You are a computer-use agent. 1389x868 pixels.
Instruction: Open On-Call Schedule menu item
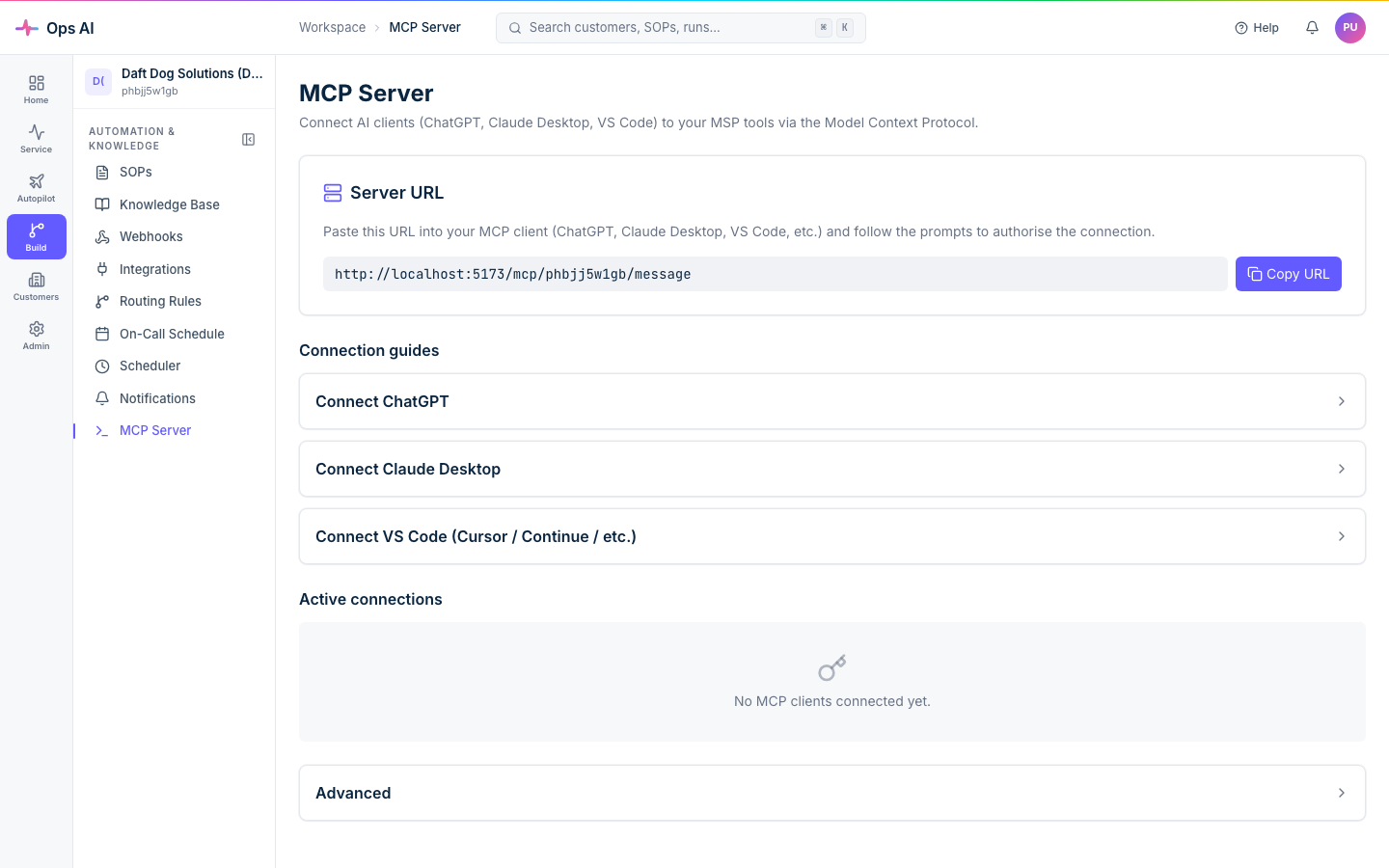tap(175, 334)
